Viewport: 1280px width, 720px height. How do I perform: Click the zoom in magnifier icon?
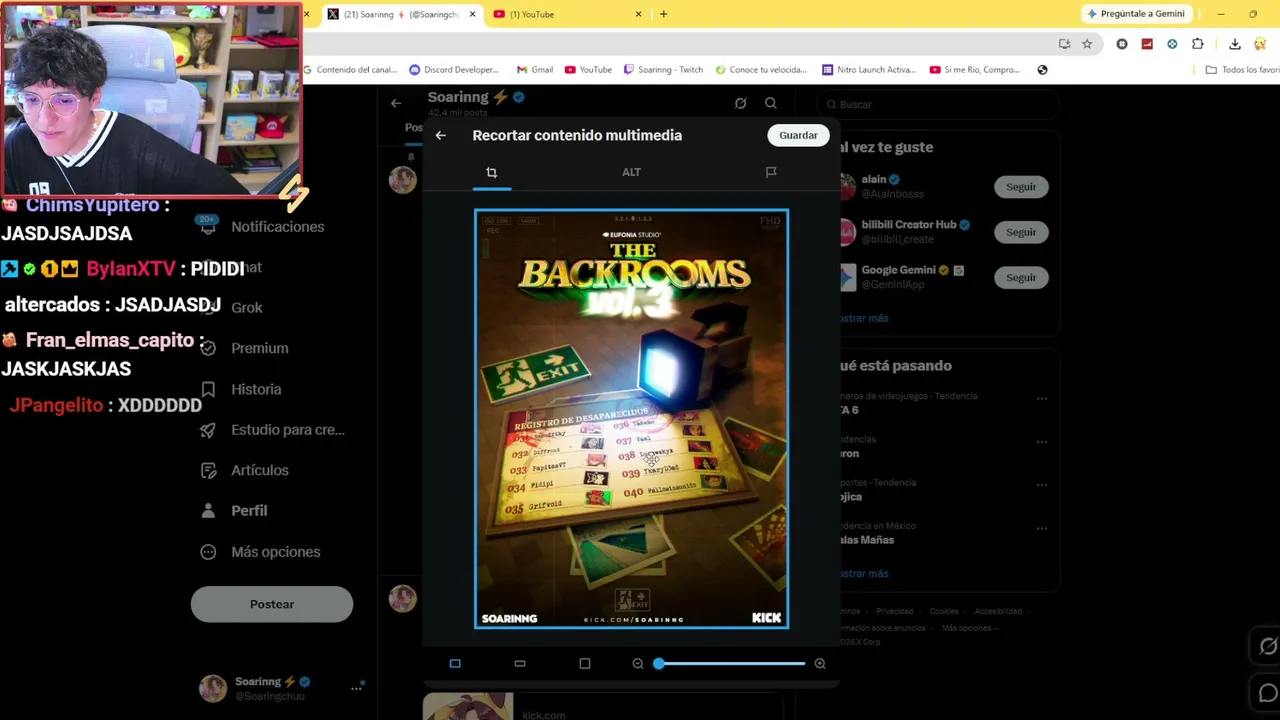[820, 663]
